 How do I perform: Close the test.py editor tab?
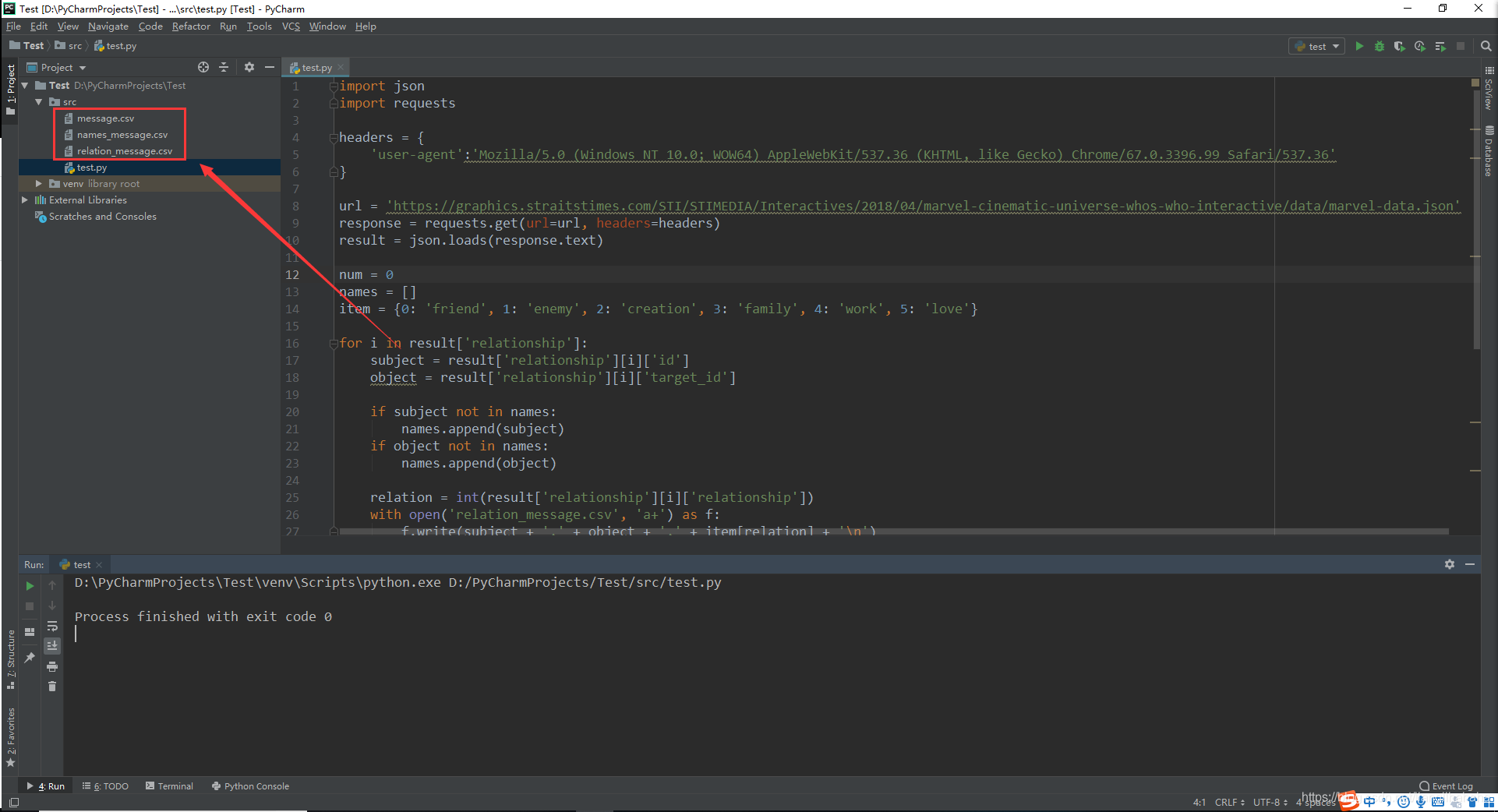click(341, 68)
